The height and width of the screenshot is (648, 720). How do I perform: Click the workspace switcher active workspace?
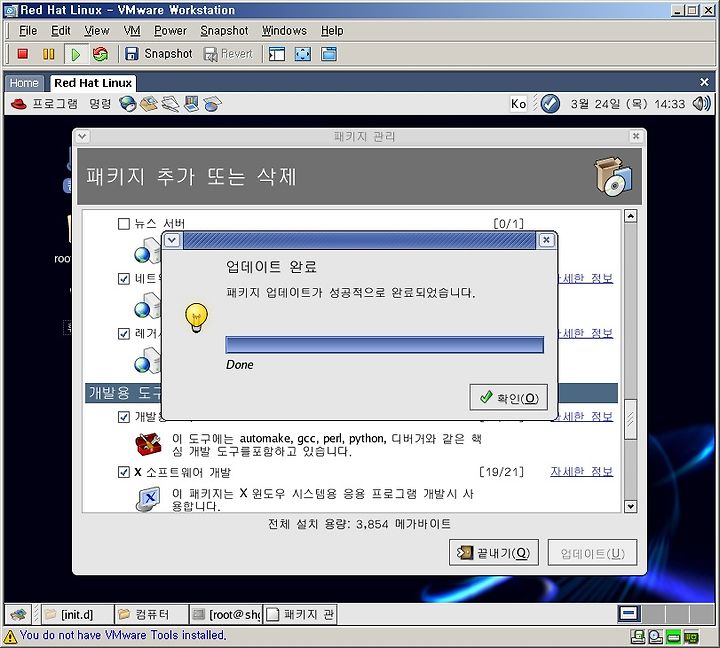628,614
